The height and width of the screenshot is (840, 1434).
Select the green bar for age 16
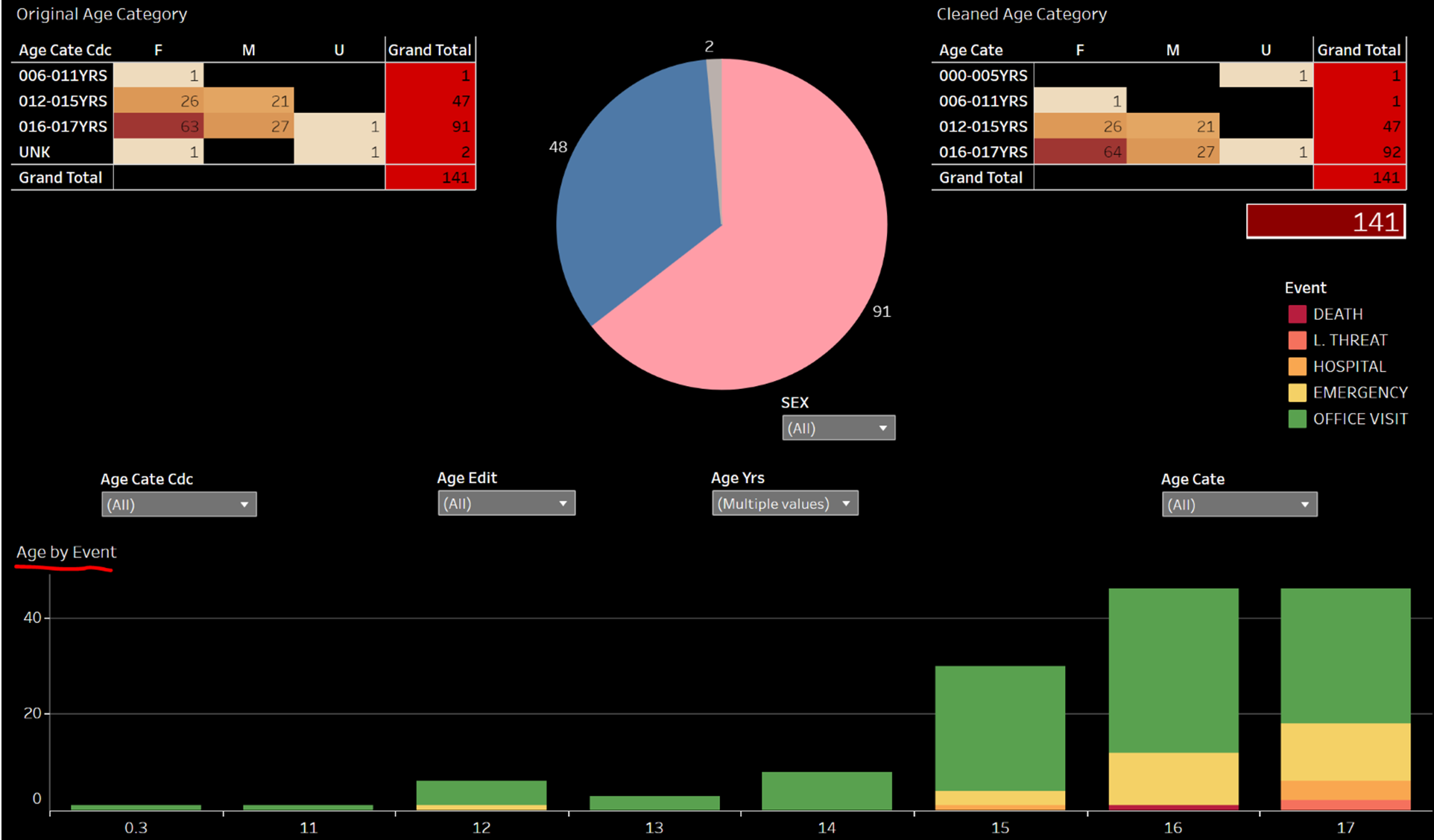[x=1173, y=671]
